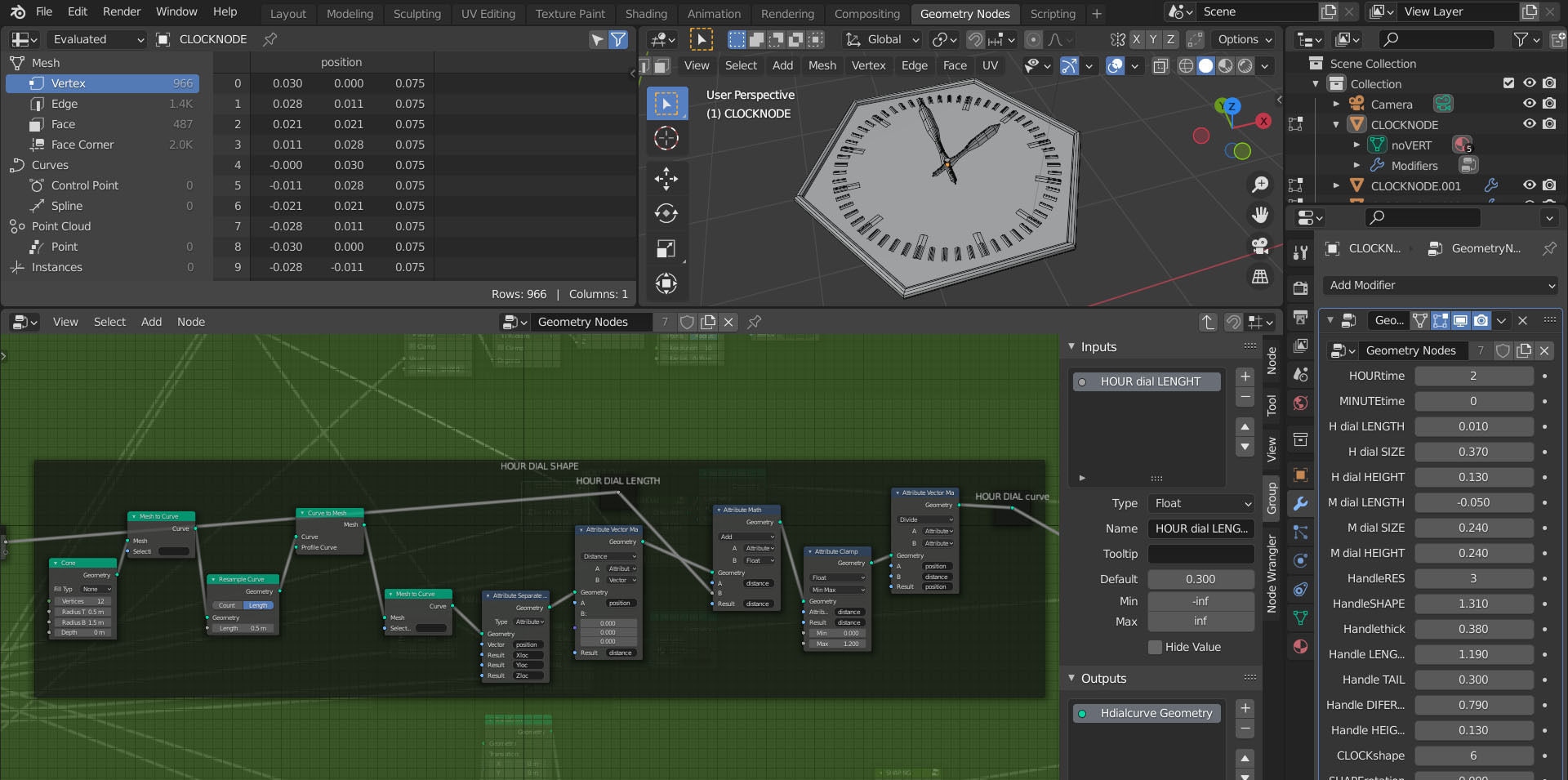
Task: Click the zoom magnifier viewport gizmo
Action: pyautogui.click(x=1260, y=185)
